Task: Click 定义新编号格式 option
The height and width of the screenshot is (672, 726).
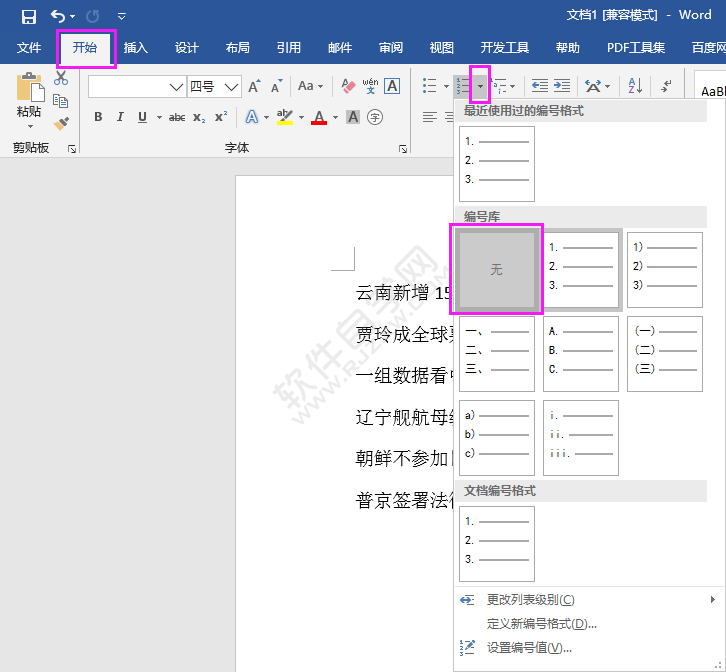Action: [x=541, y=624]
